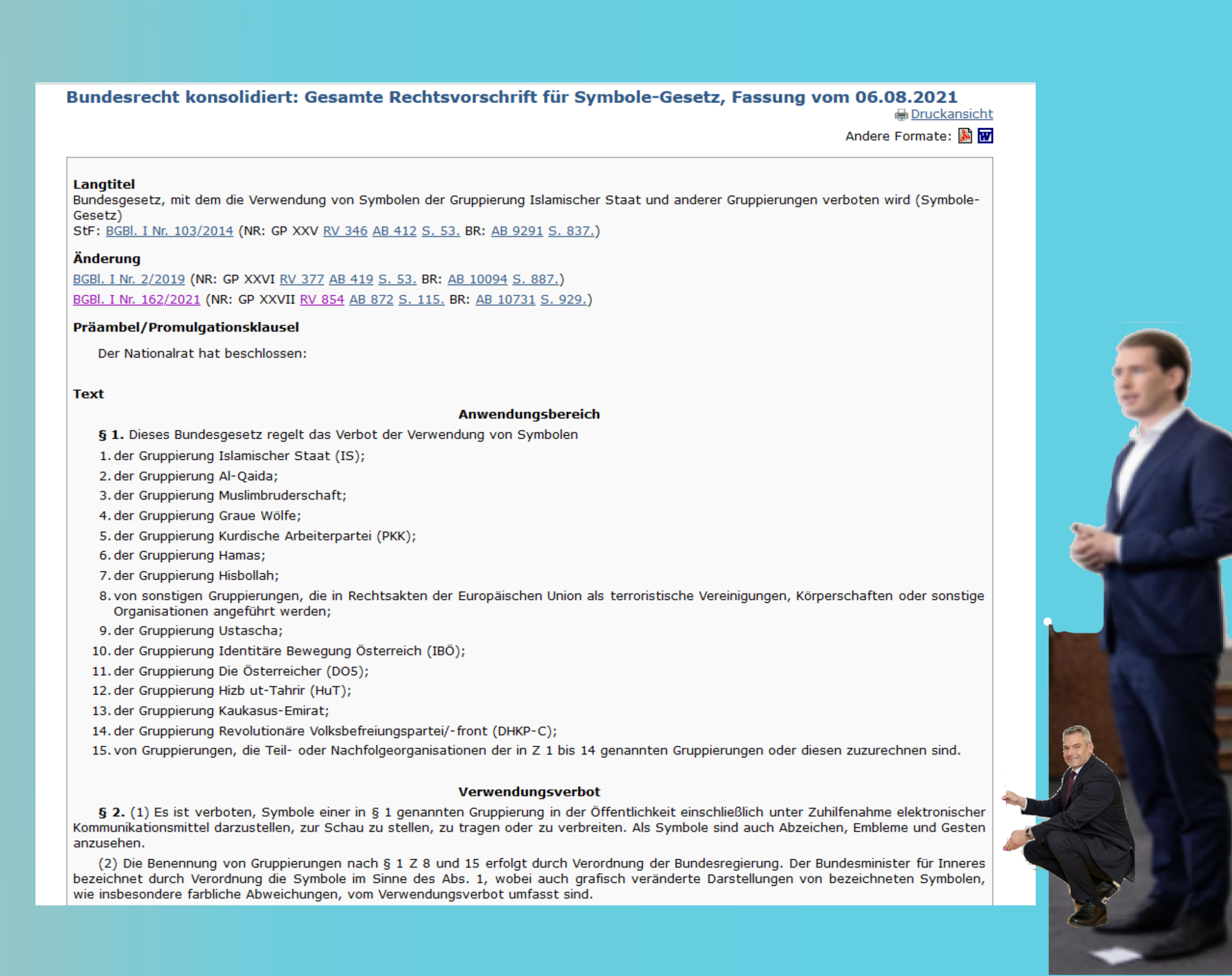This screenshot has height=976, width=1232.
Task: Click the S. 837. link
Action: (x=571, y=231)
